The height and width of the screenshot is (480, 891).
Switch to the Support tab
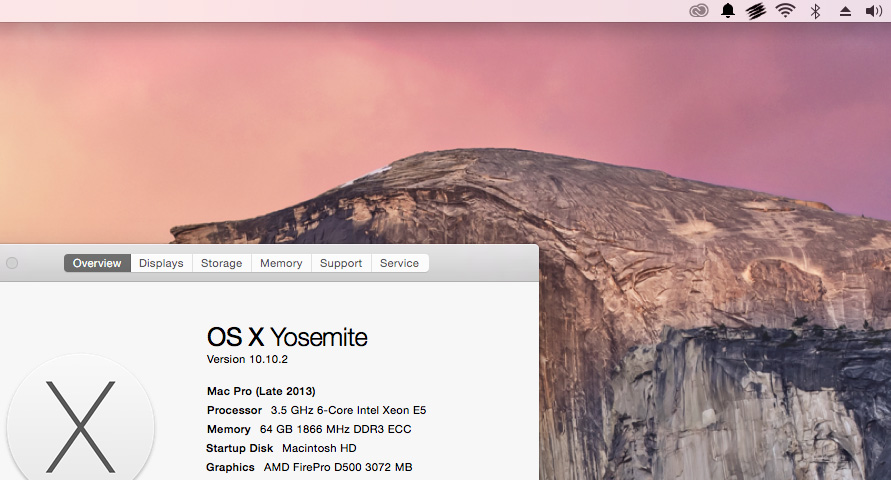point(341,263)
